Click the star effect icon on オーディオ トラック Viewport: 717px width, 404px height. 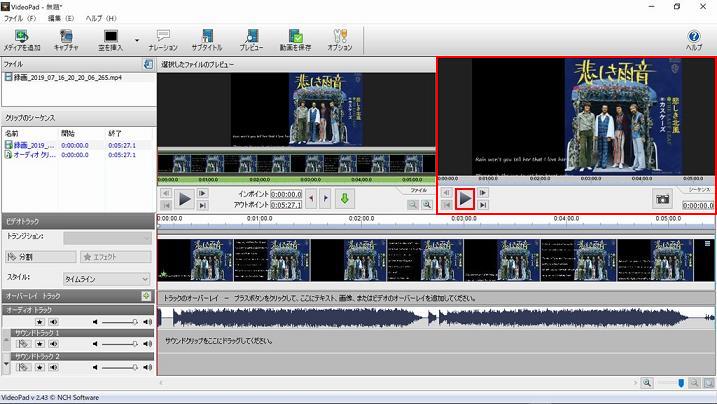pyautogui.click(x=40, y=322)
